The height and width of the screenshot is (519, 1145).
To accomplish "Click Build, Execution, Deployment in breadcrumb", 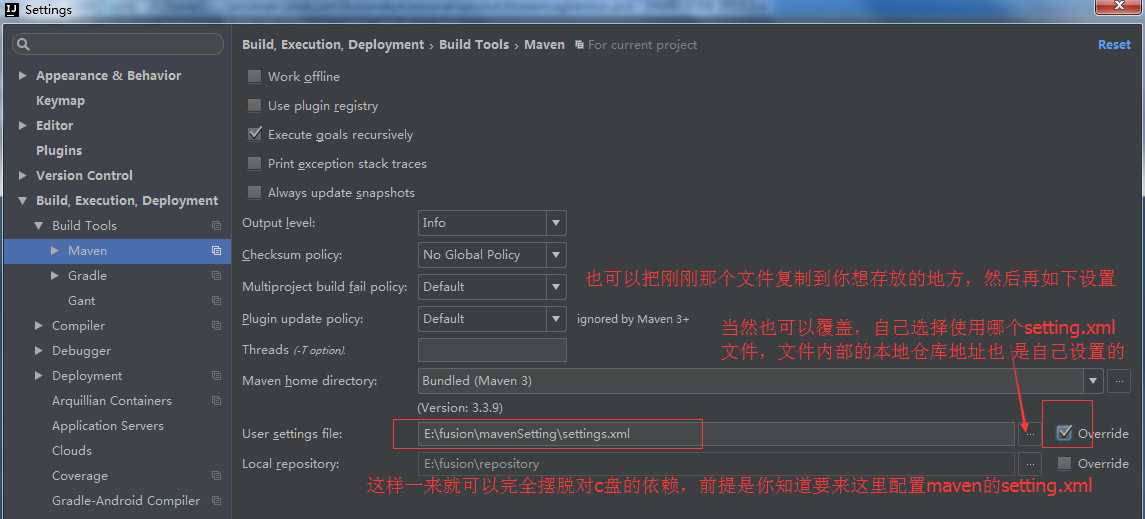I will point(333,45).
